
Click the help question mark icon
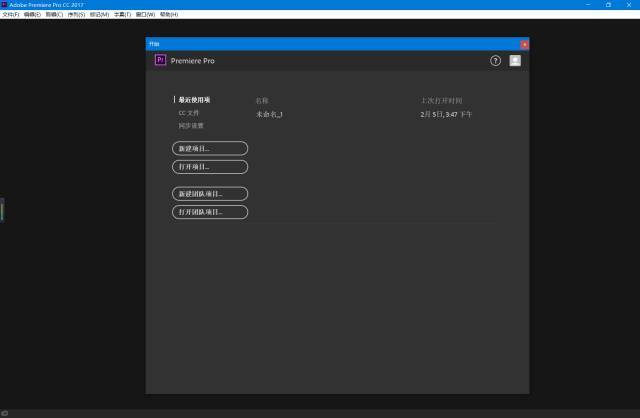tap(495, 61)
